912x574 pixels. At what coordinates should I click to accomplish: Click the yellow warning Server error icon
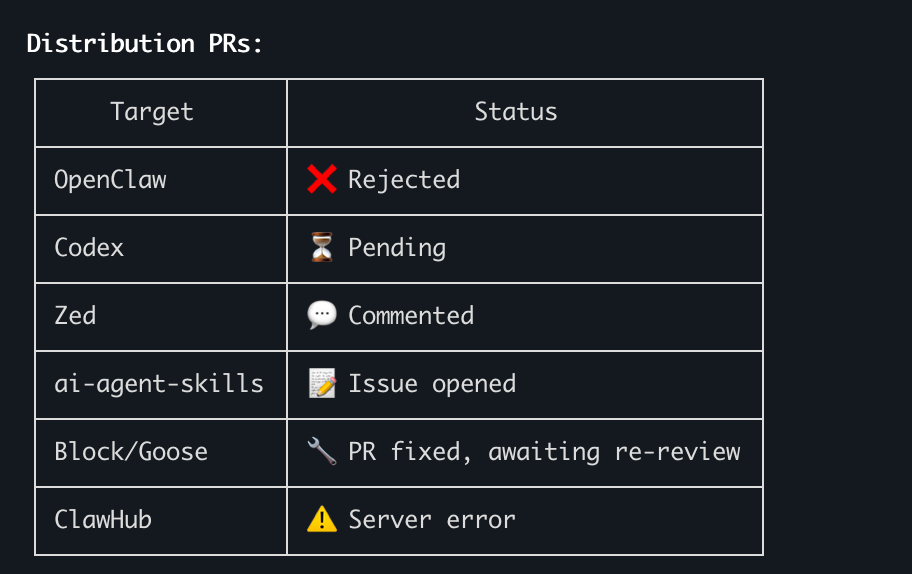[x=322, y=519]
